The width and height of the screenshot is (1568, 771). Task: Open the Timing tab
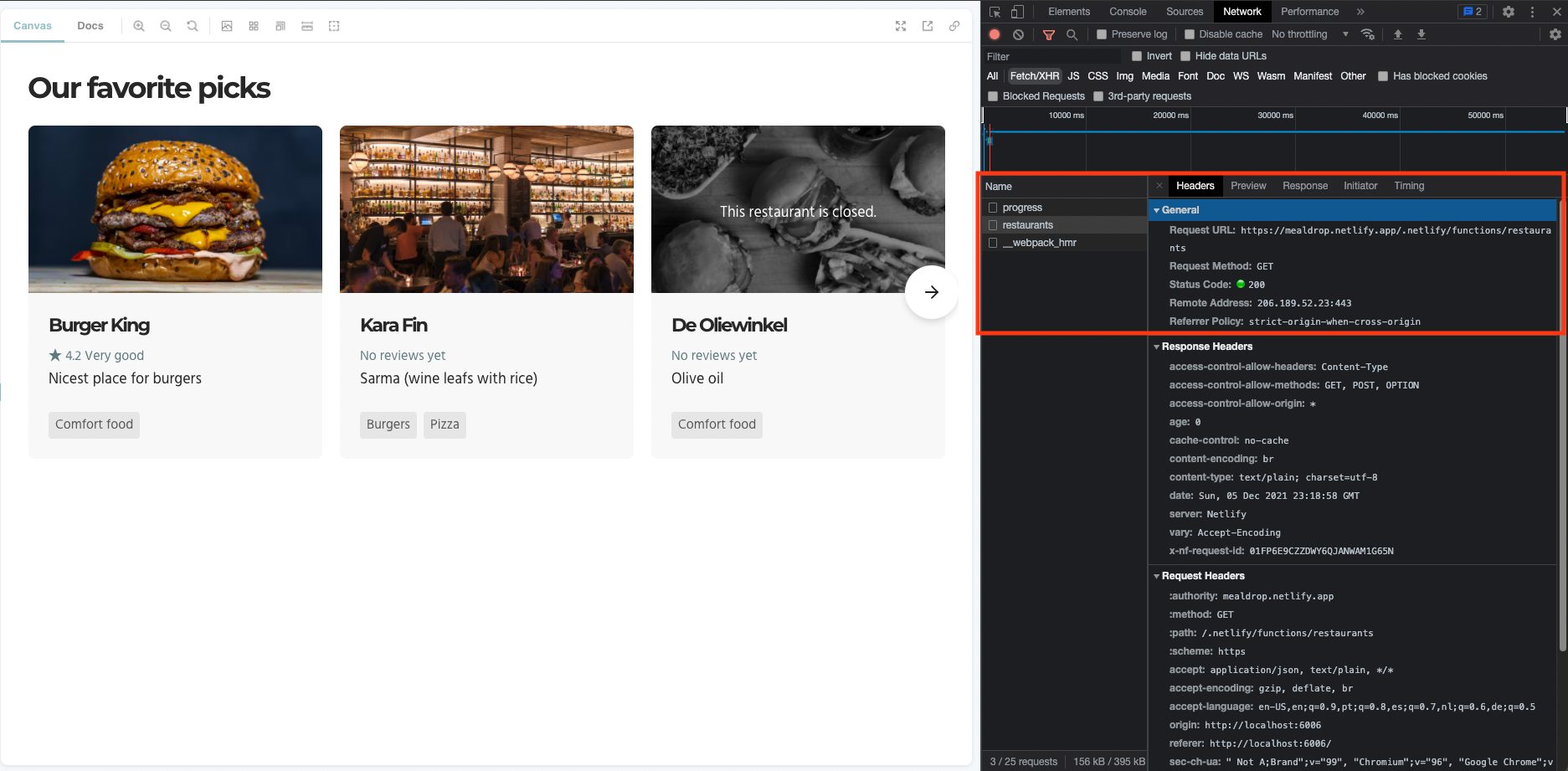coord(1409,186)
